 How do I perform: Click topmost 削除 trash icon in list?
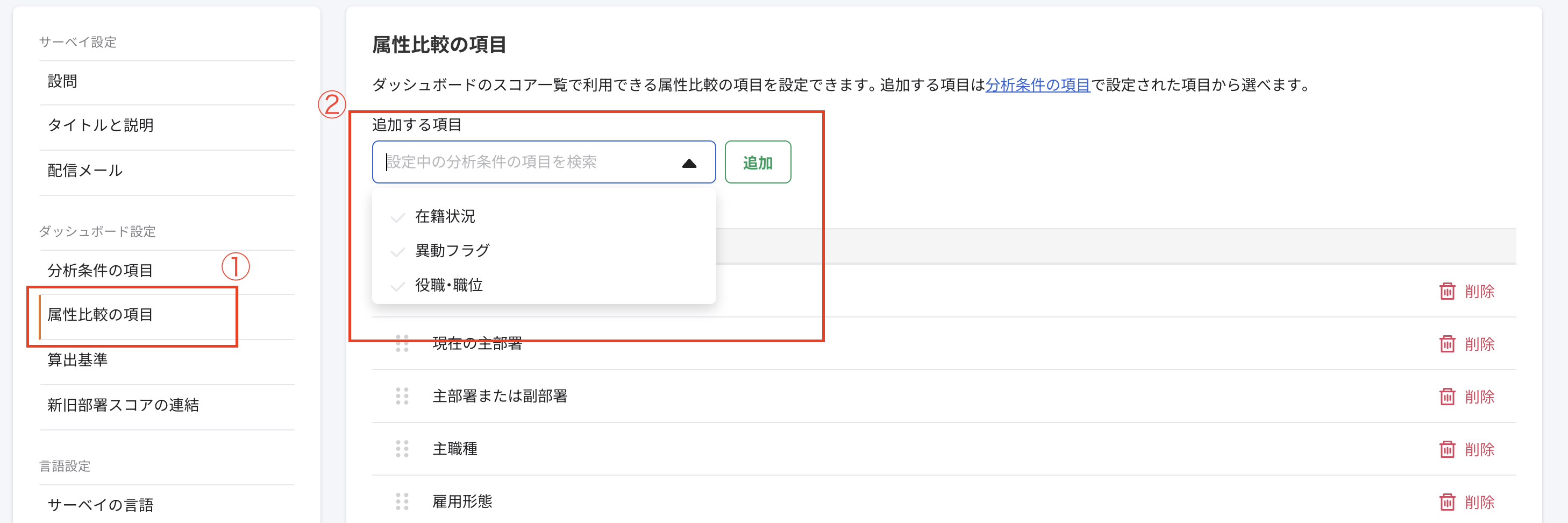1446,292
